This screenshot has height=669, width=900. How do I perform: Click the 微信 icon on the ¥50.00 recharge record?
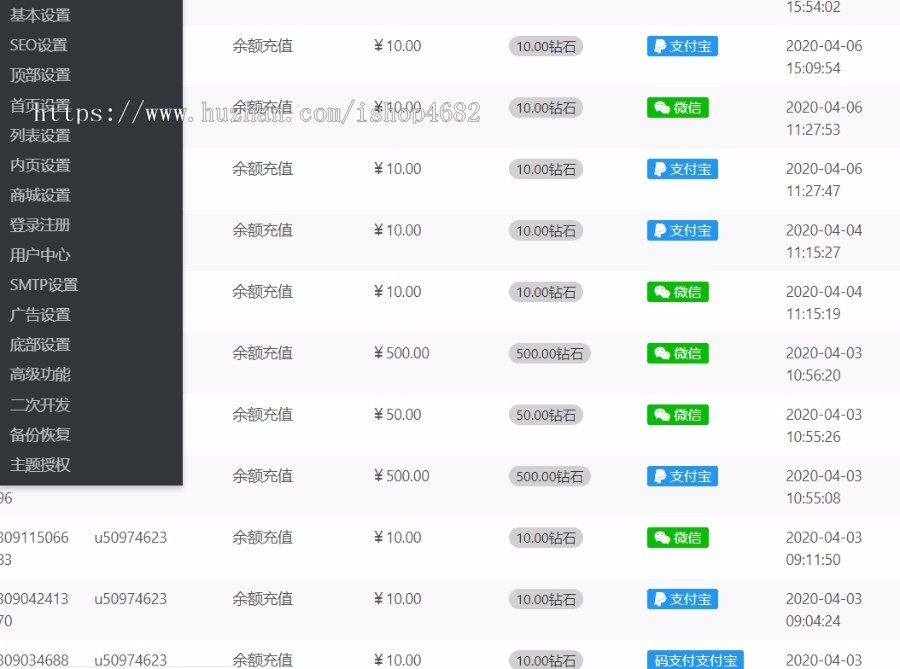click(678, 414)
